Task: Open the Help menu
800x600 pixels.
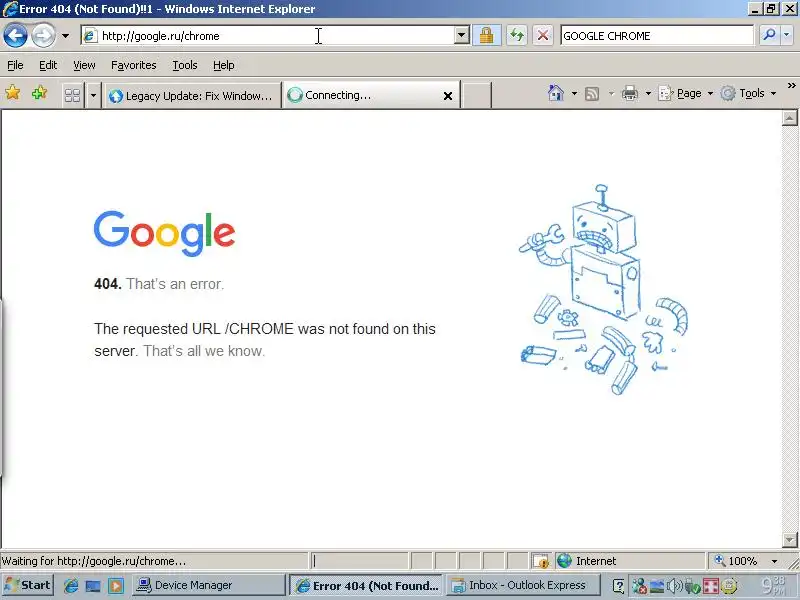Action: pyautogui.click(x=223, y=65)
